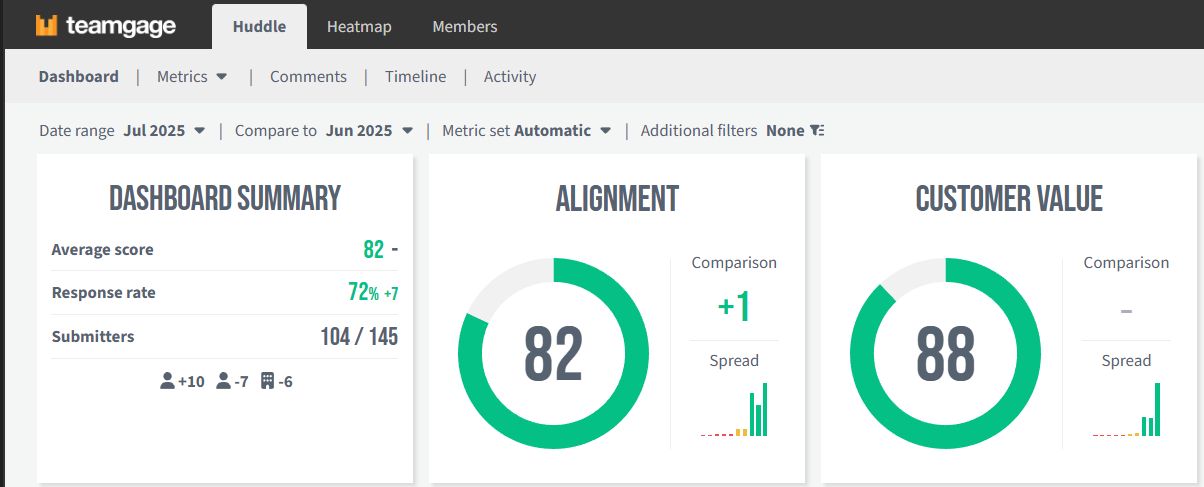The image size is (1204, 487).
Task: Open the Compare to Jun 2025 dropdown
Action: 407,131
